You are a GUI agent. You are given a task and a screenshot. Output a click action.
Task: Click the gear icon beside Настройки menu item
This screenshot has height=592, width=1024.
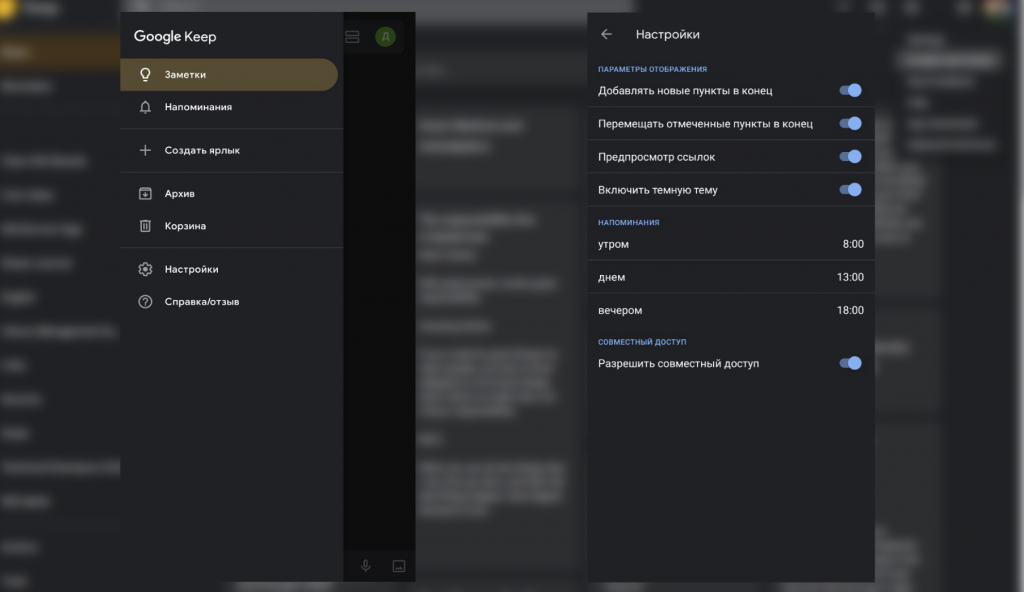145,269
